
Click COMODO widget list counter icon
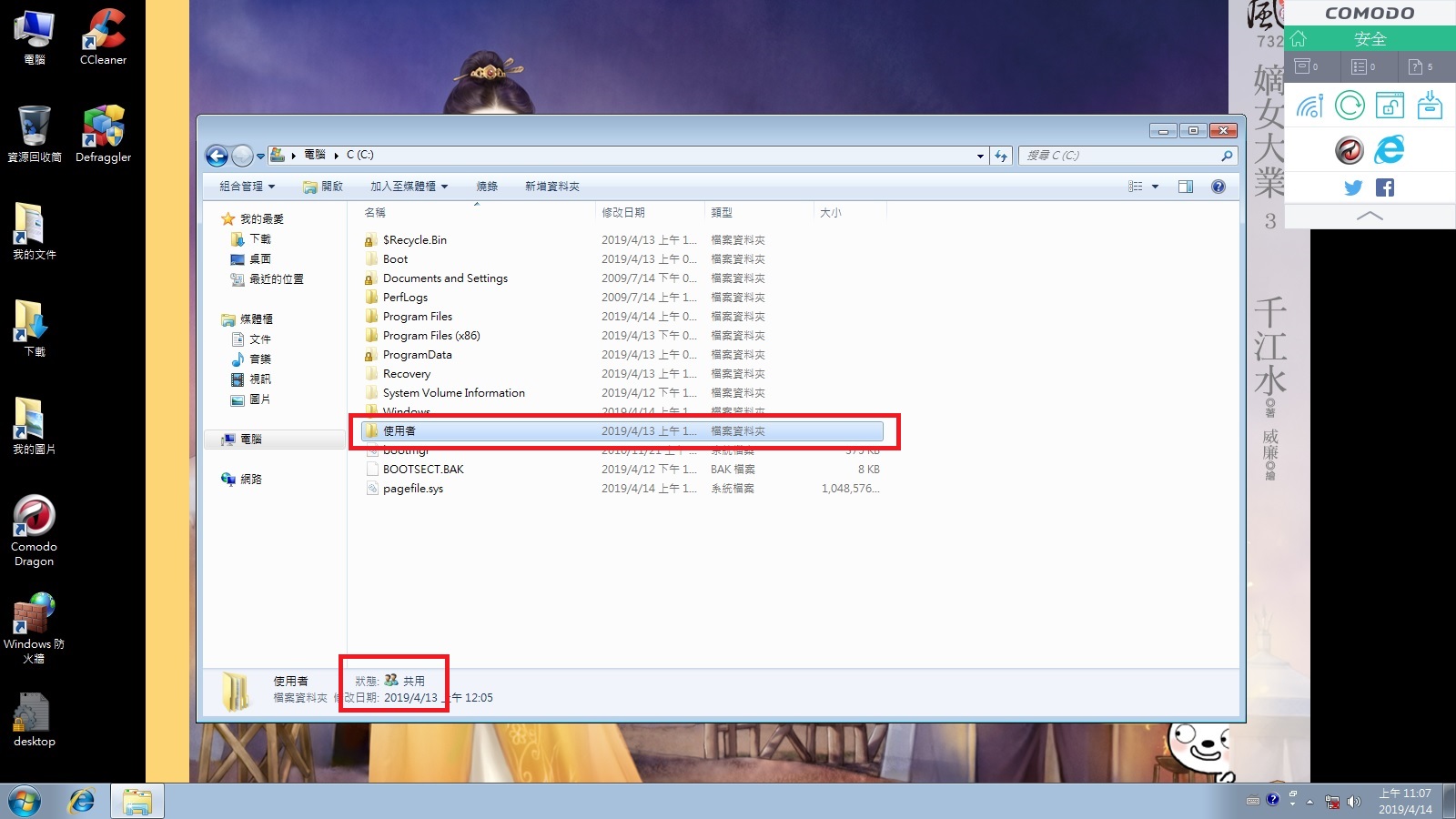[1363, 66]
